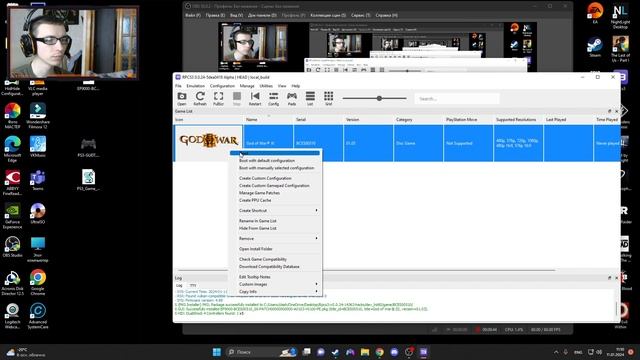Select Download Compatibility Database
This screenshot has height=360, width=640.
pos(276,267)
